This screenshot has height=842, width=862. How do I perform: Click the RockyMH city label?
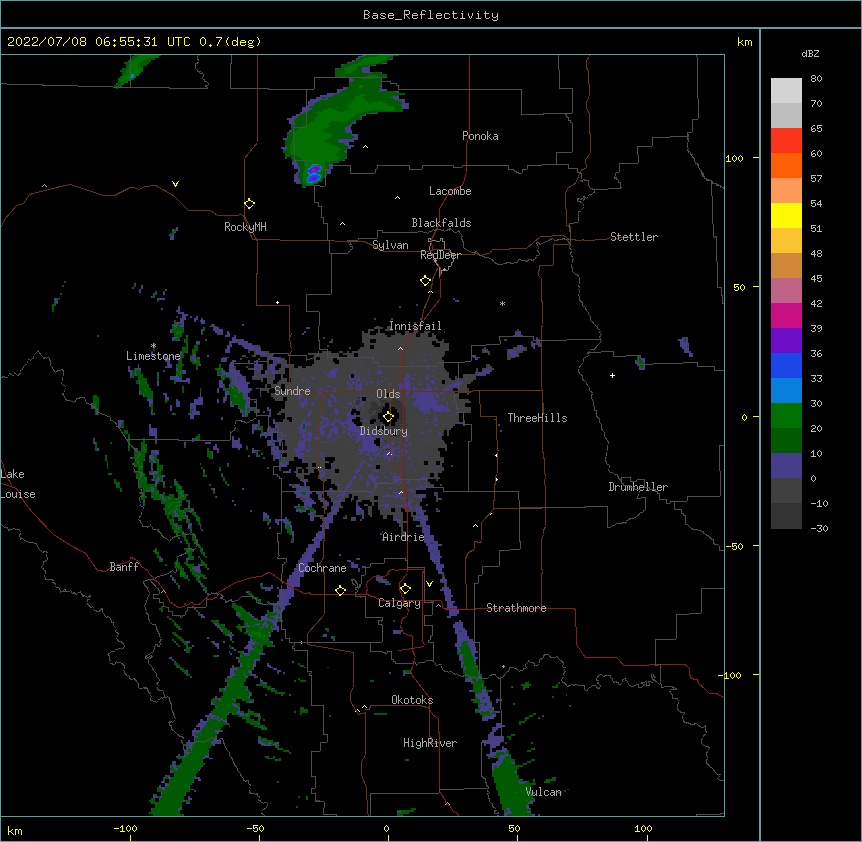click(x=245, y=227)
